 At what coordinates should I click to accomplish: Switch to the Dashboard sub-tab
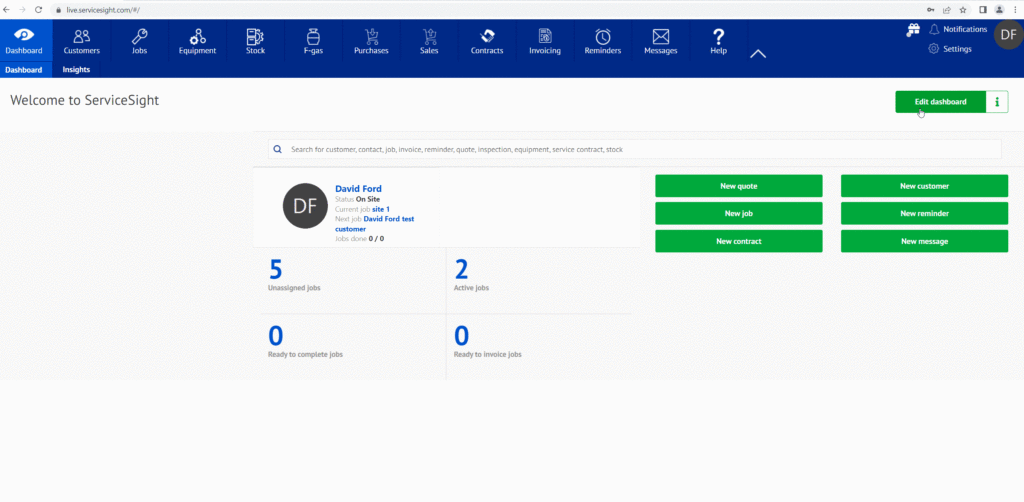[24, 70]
